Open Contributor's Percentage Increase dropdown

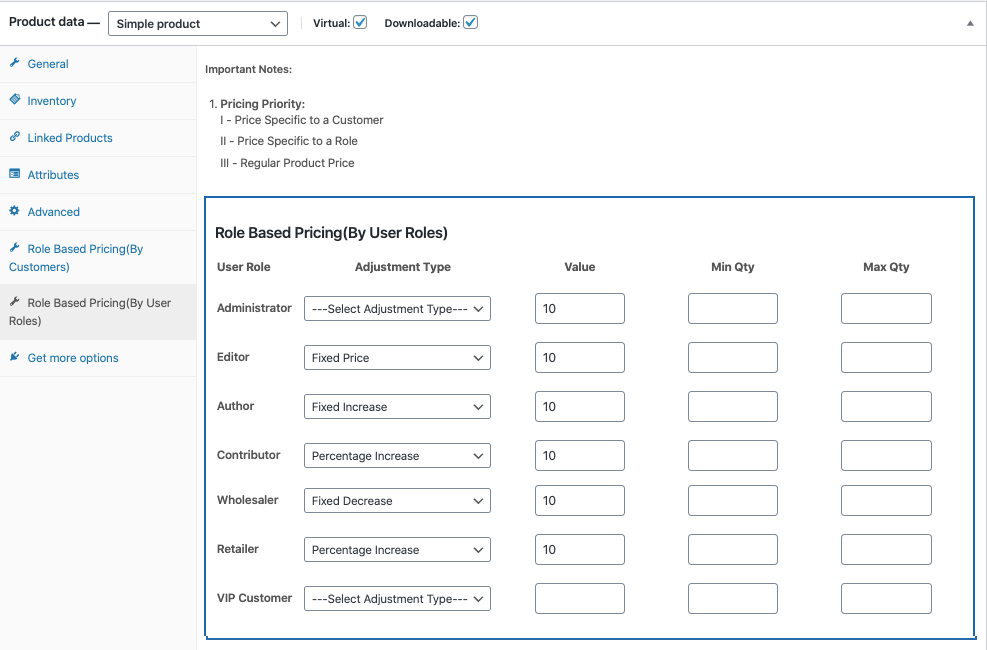pyautogui.click(x=397, y=455)
